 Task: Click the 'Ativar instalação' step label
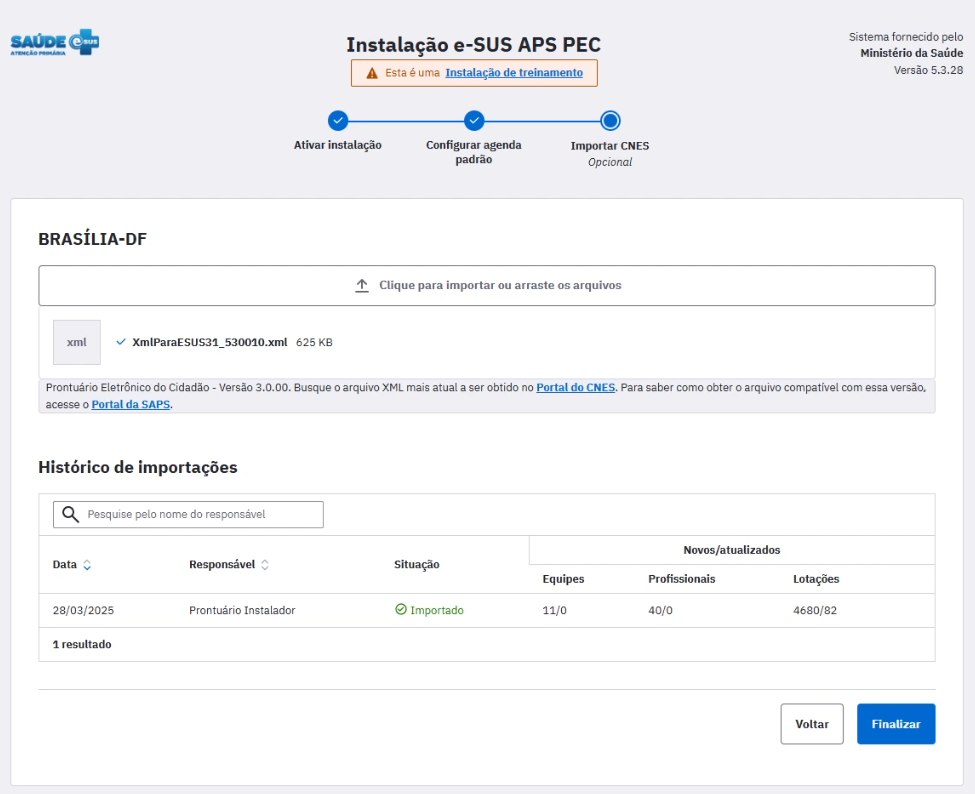(x=338, y=145)
